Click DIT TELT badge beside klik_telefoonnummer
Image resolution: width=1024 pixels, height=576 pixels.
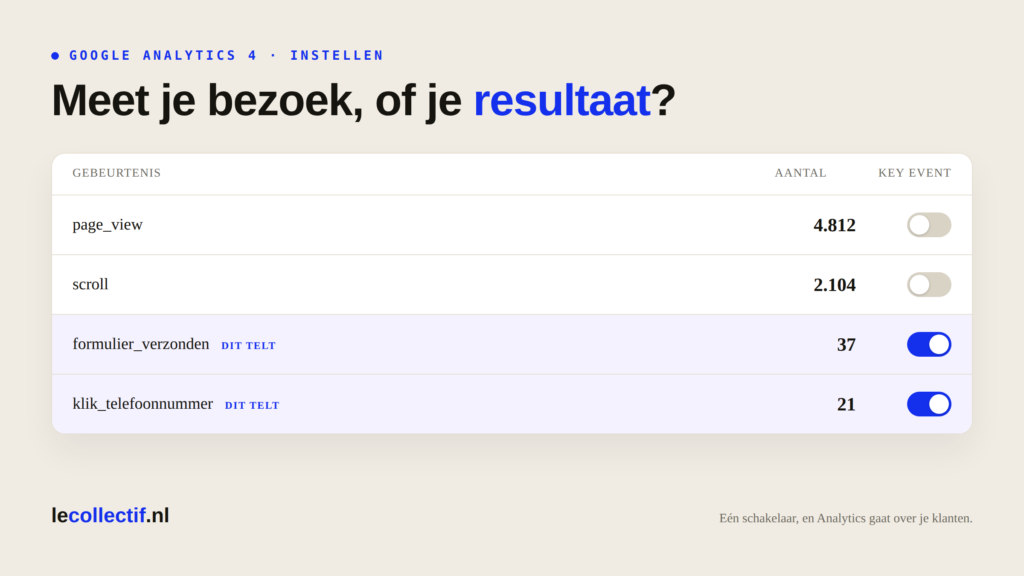click(x=252, y=405)
